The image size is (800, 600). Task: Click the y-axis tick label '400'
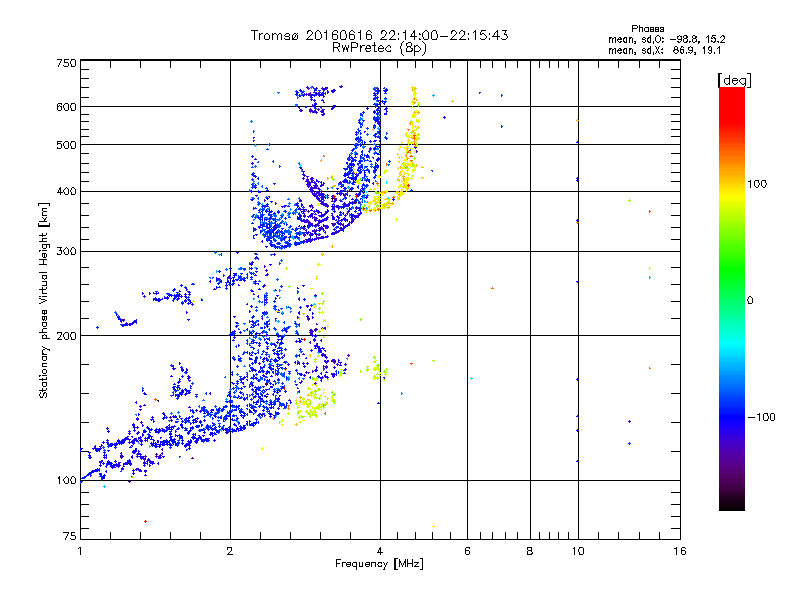66,192
